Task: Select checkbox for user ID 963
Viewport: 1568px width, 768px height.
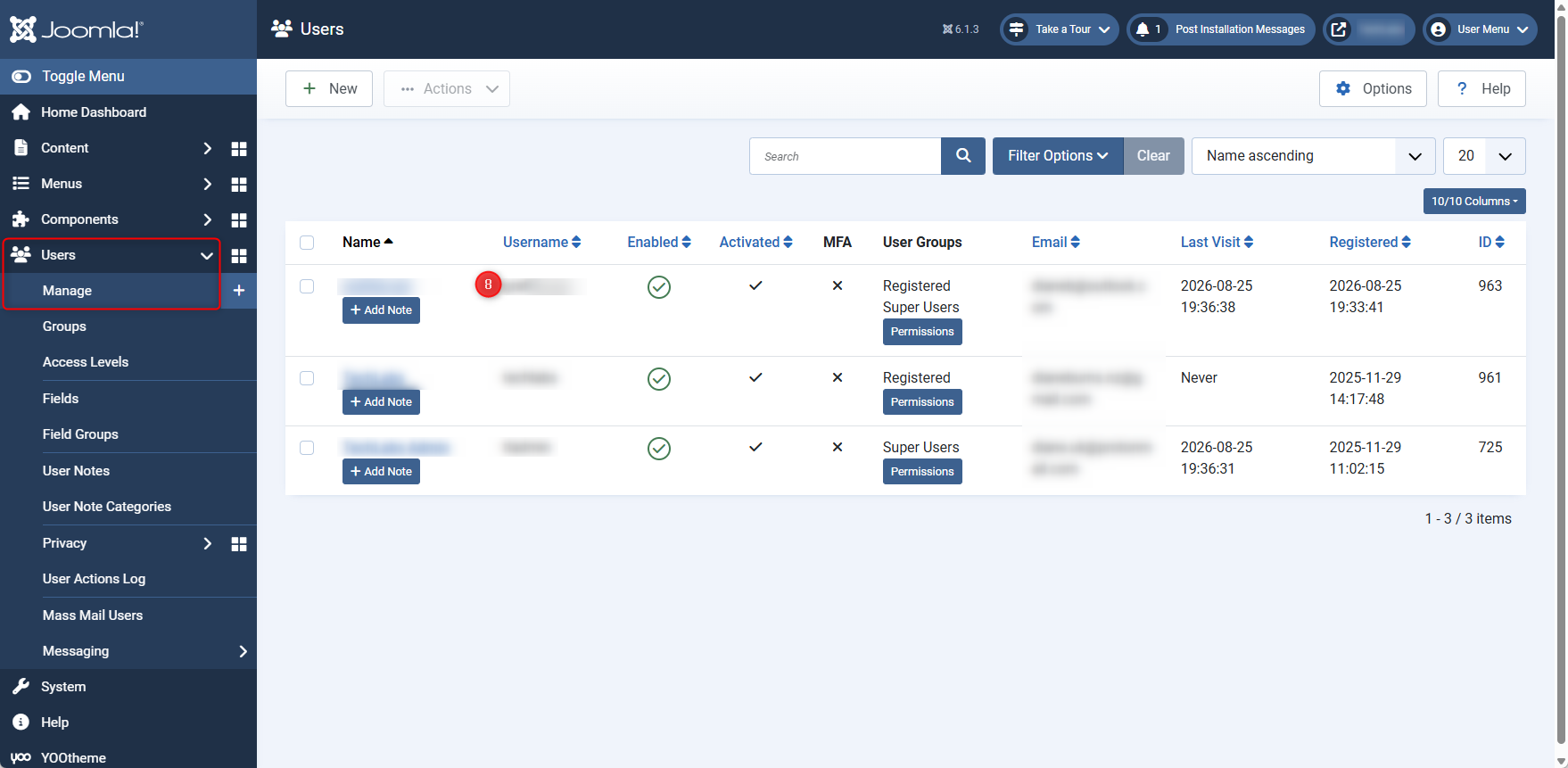Action: coord(307,286)
